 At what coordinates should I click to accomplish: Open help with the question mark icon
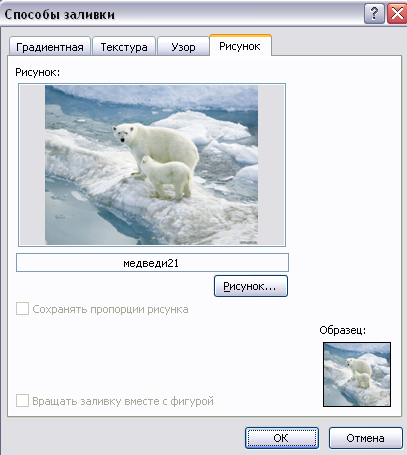(x=374, y=14)
